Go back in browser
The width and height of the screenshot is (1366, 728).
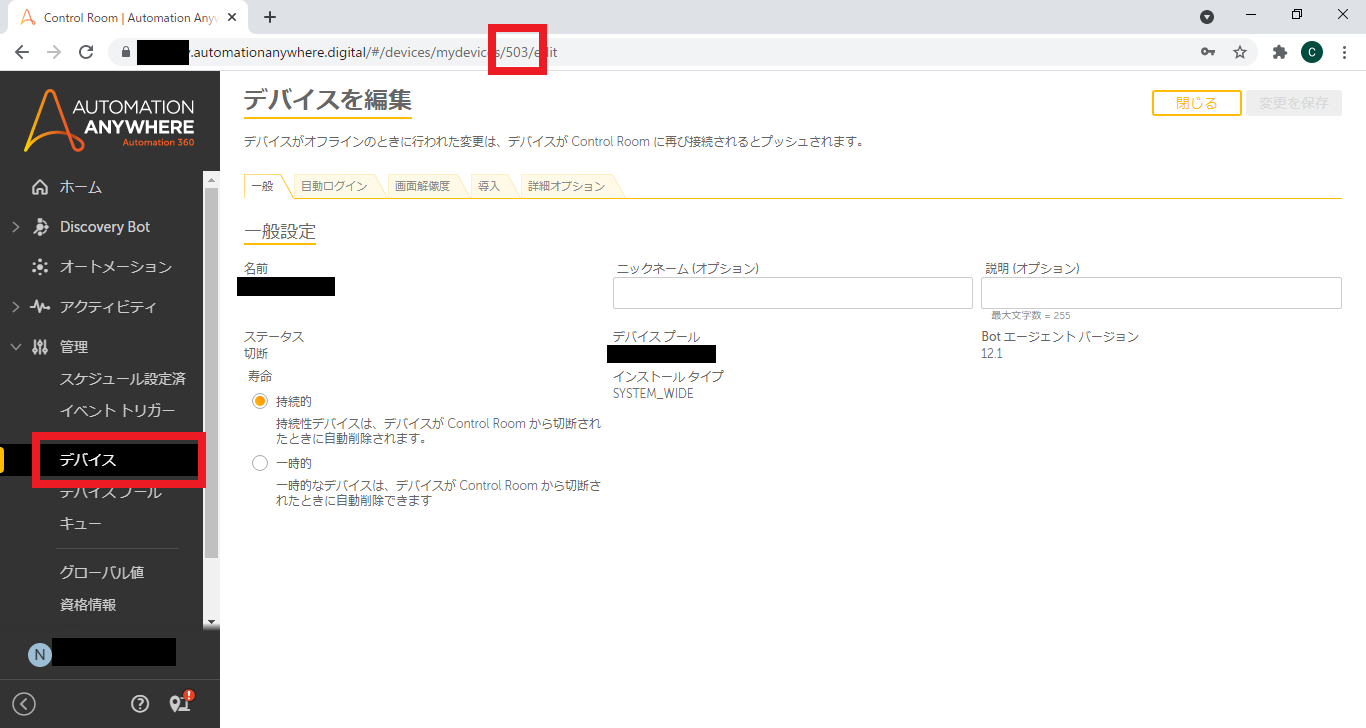[22, 52]
